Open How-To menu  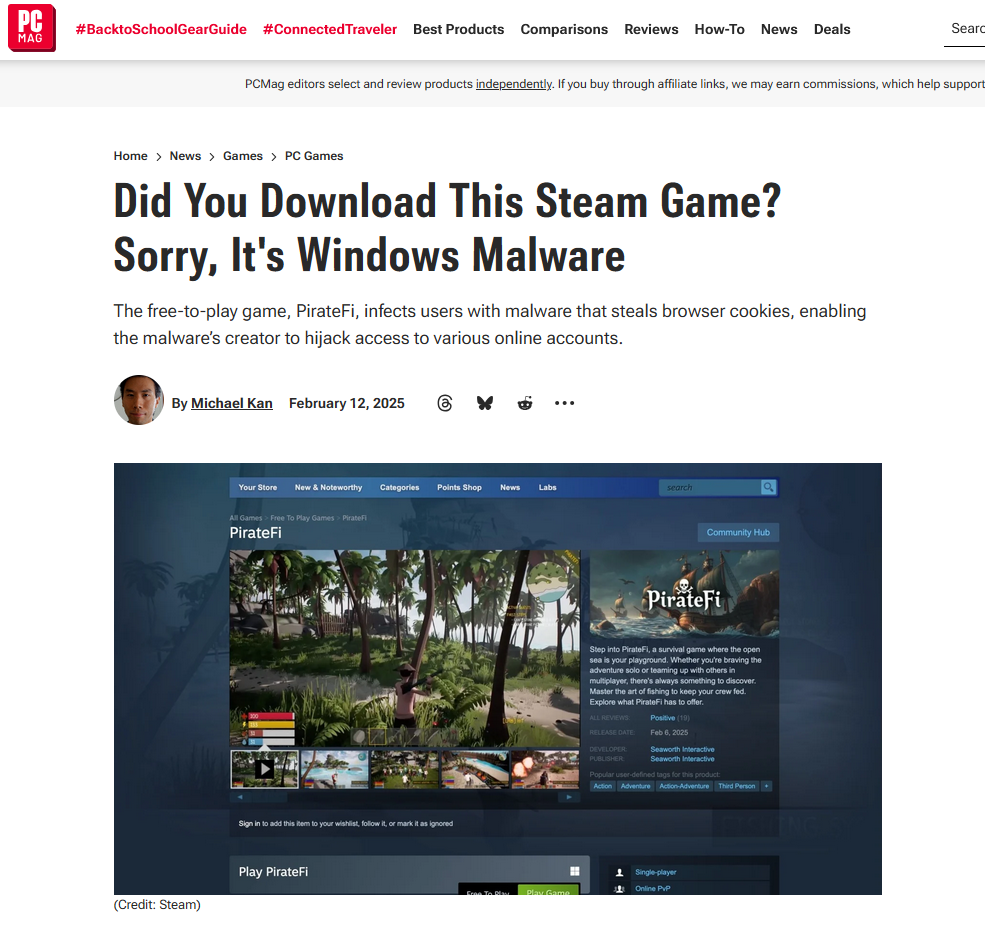click(719, 30)
